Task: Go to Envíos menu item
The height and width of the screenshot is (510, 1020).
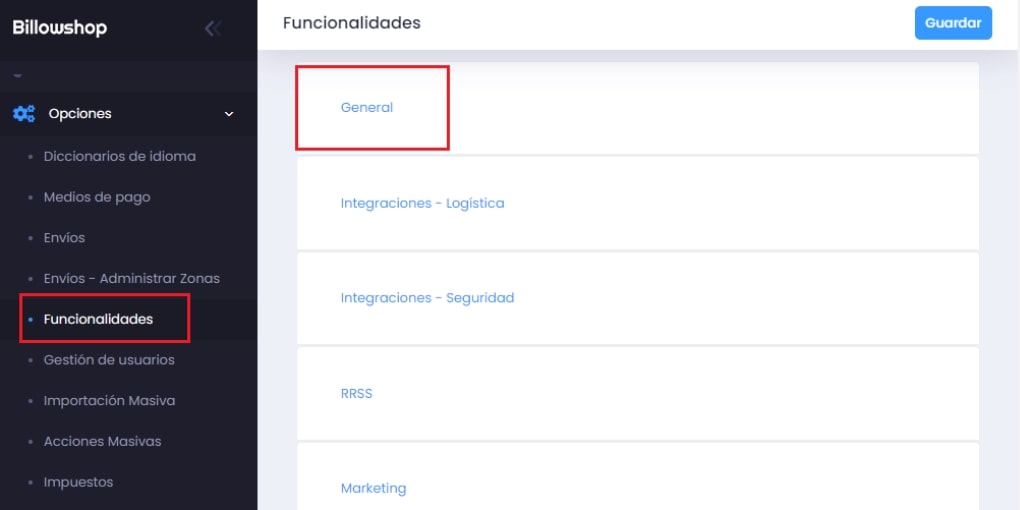Action: tap(64, 238)
